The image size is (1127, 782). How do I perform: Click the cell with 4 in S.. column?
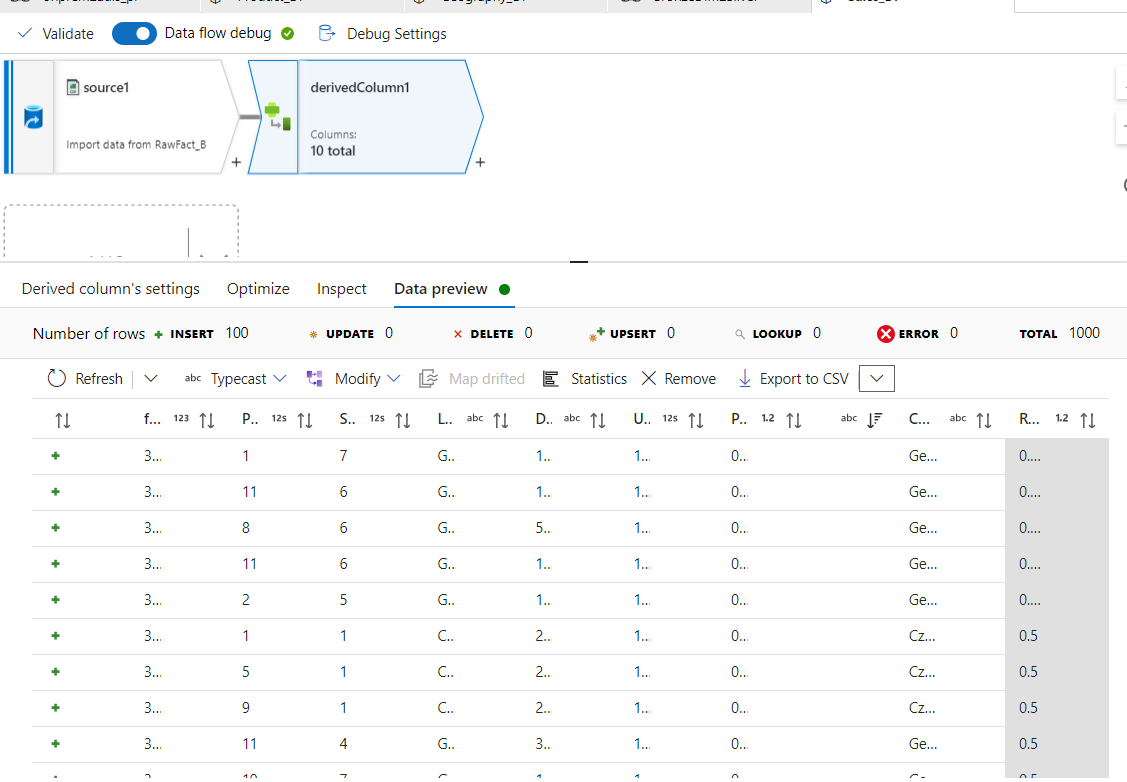click(x=344, y=743)
